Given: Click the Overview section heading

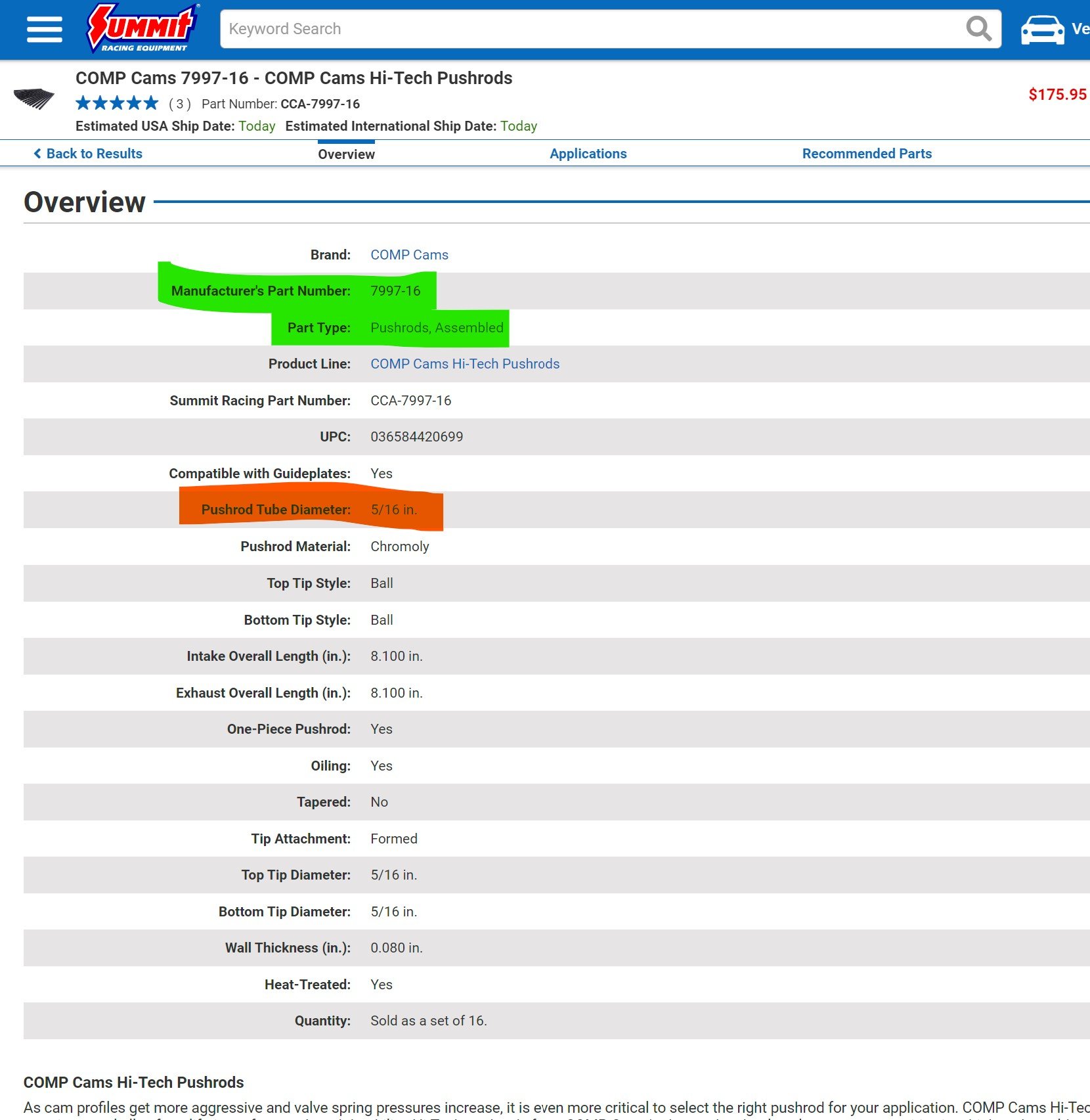Looking at the screenshot, I should (85, 202).
